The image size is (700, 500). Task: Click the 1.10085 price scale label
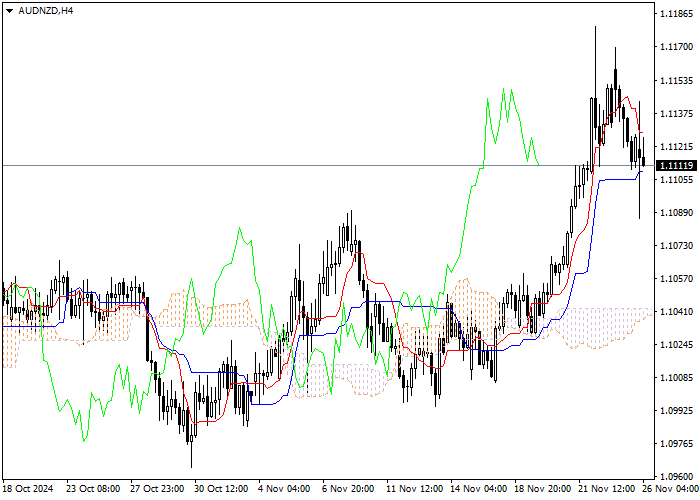pyautogui.click(x=676, y=378)
